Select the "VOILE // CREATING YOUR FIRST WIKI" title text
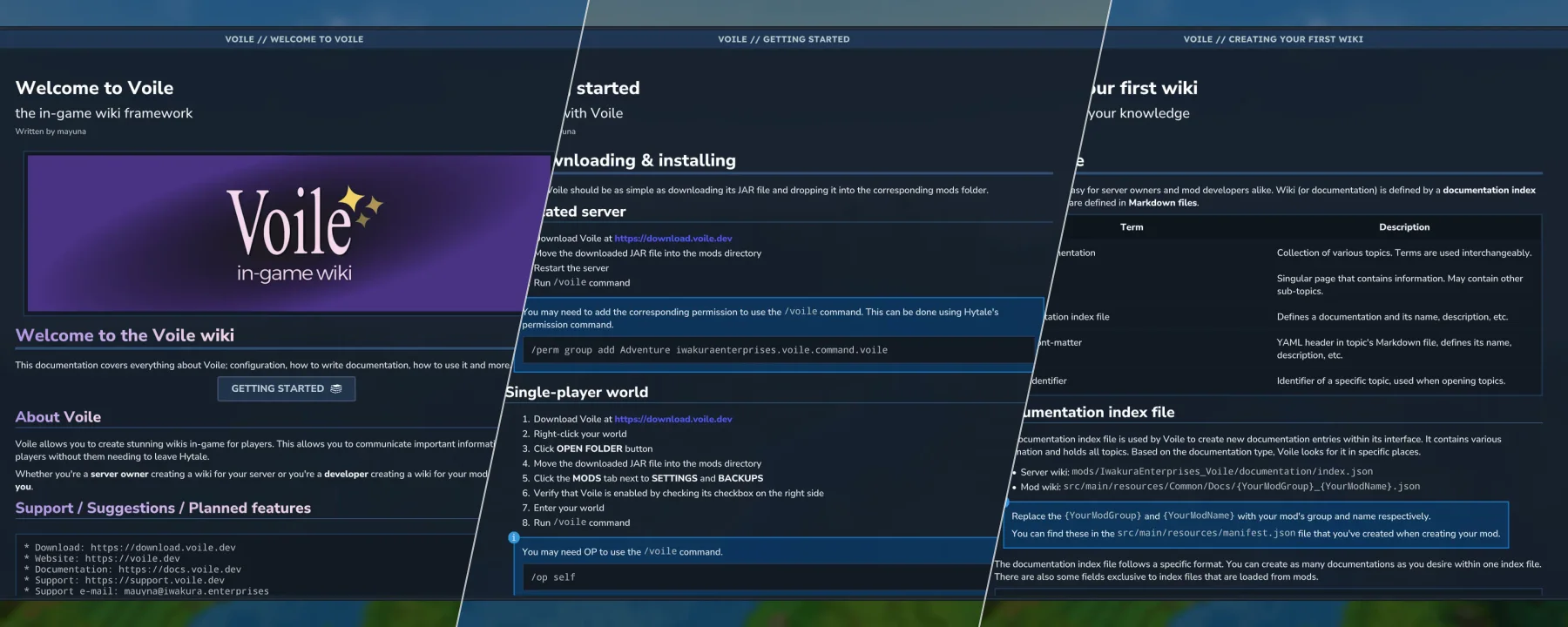Viewport: 1568px width, 627px height. click(1274, 39)
